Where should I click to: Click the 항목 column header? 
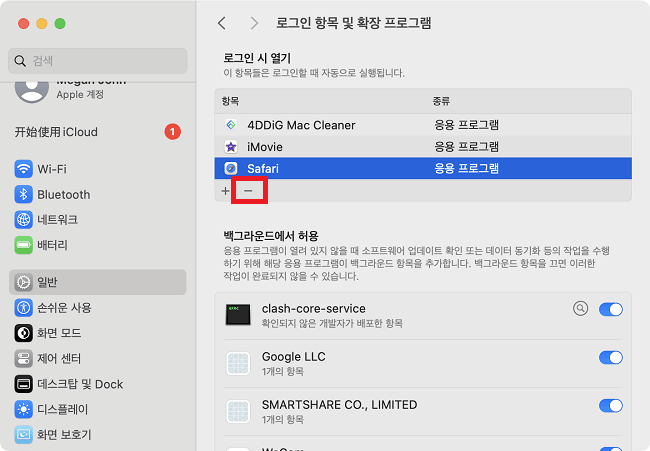[230, 101]
